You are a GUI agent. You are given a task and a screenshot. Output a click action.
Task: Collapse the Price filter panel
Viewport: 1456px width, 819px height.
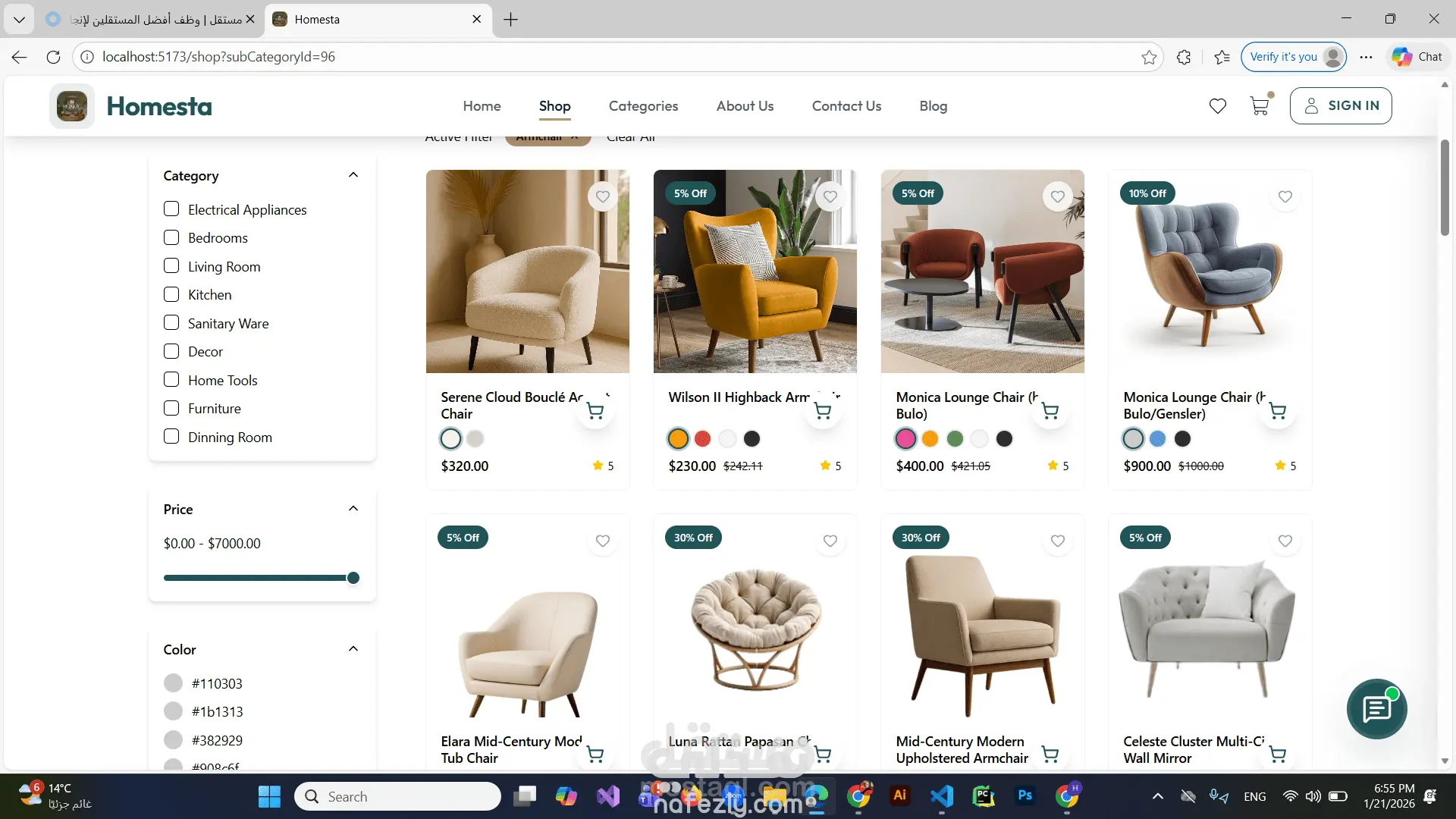353,509
